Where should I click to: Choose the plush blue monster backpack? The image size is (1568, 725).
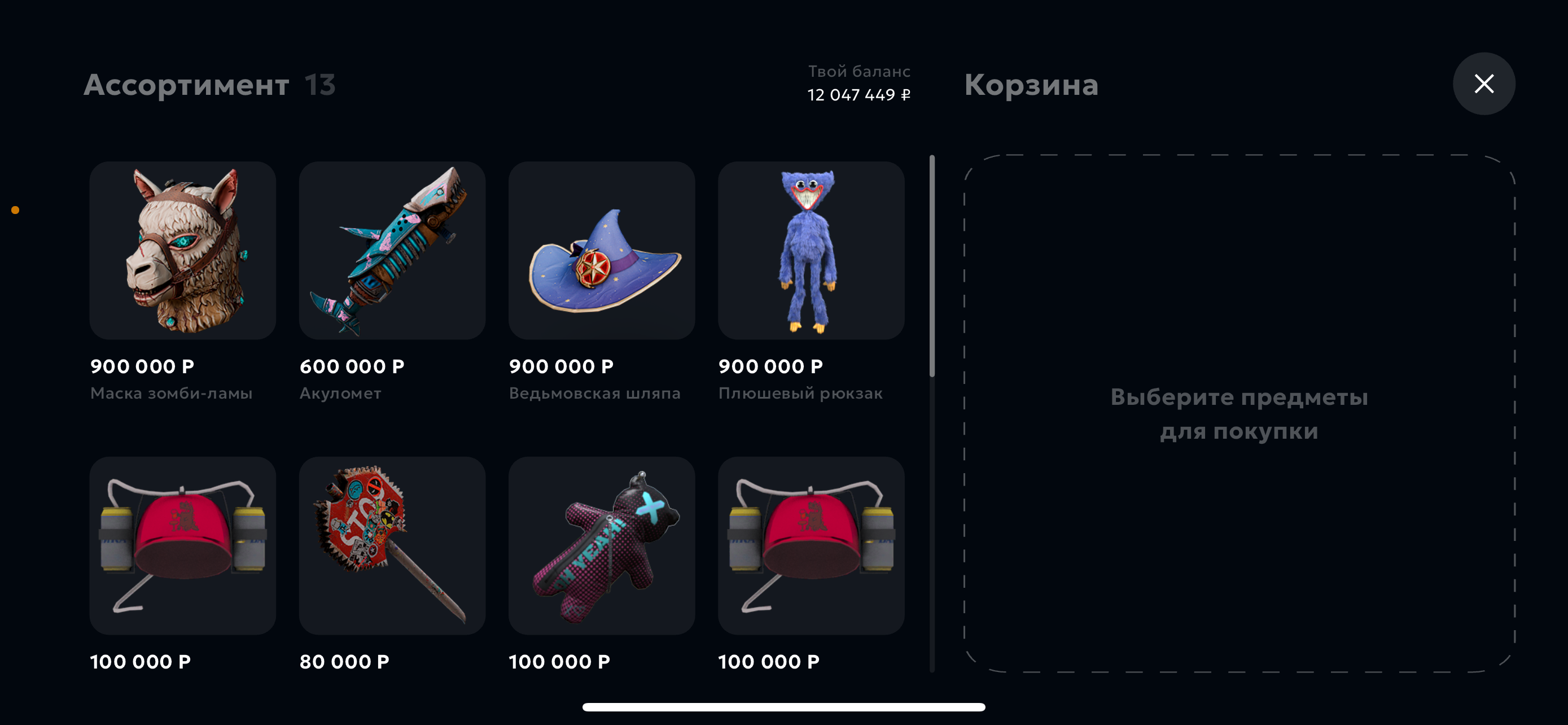point(811,250)
